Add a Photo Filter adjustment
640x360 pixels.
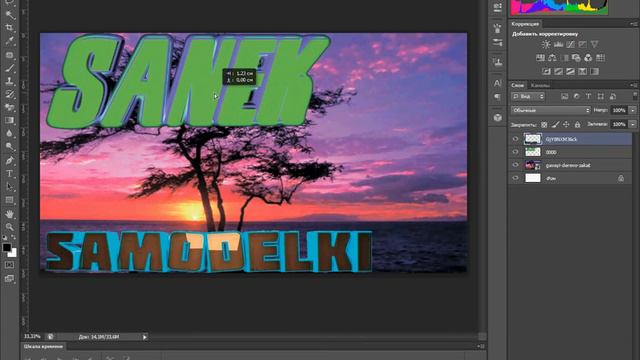pyautogui.click(x=576, y=58)
